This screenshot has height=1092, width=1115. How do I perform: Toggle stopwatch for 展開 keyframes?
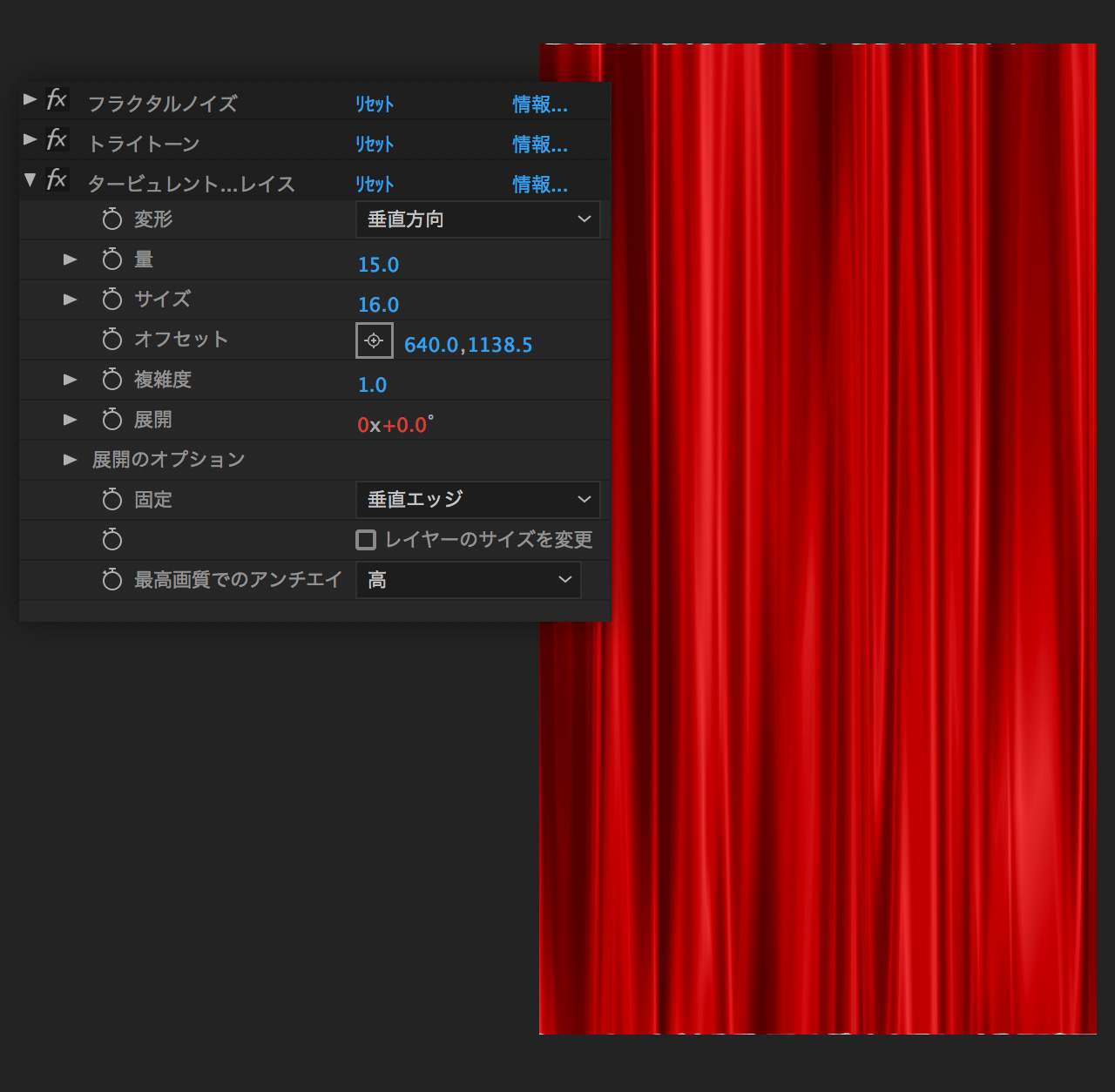coord(112,420)
